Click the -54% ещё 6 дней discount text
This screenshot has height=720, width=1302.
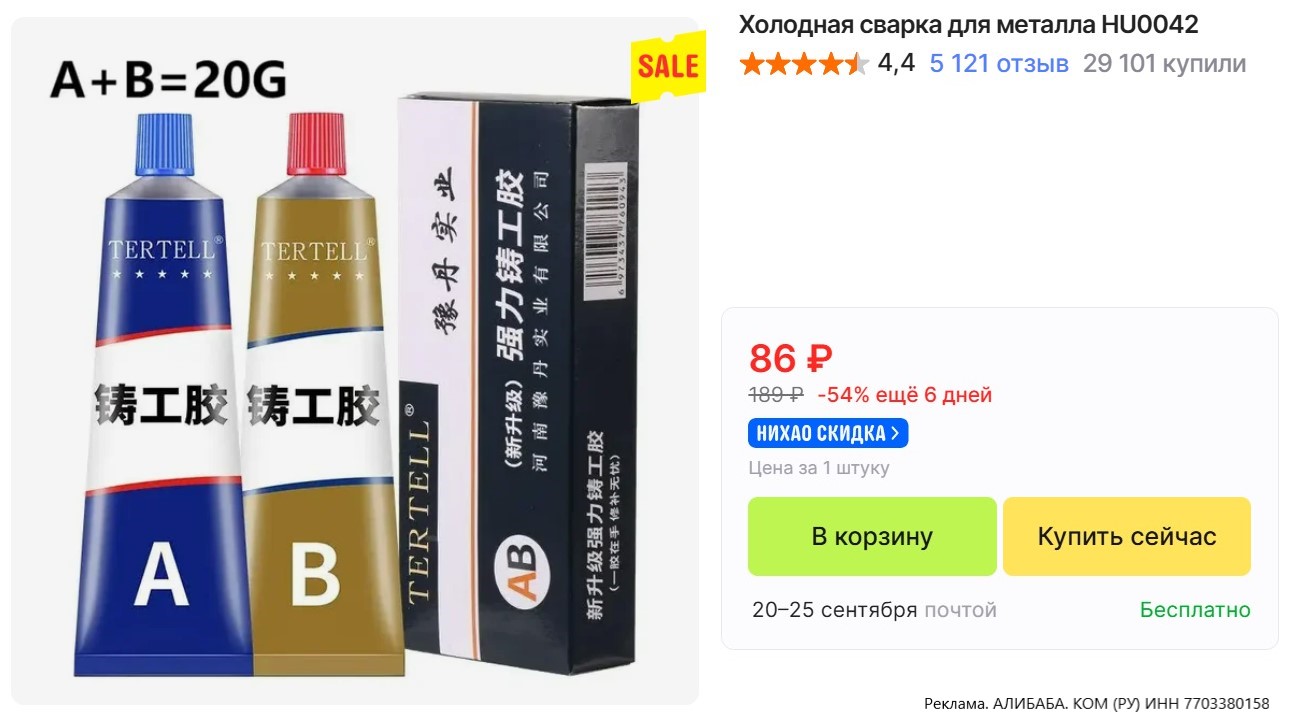tap(904, 394)
